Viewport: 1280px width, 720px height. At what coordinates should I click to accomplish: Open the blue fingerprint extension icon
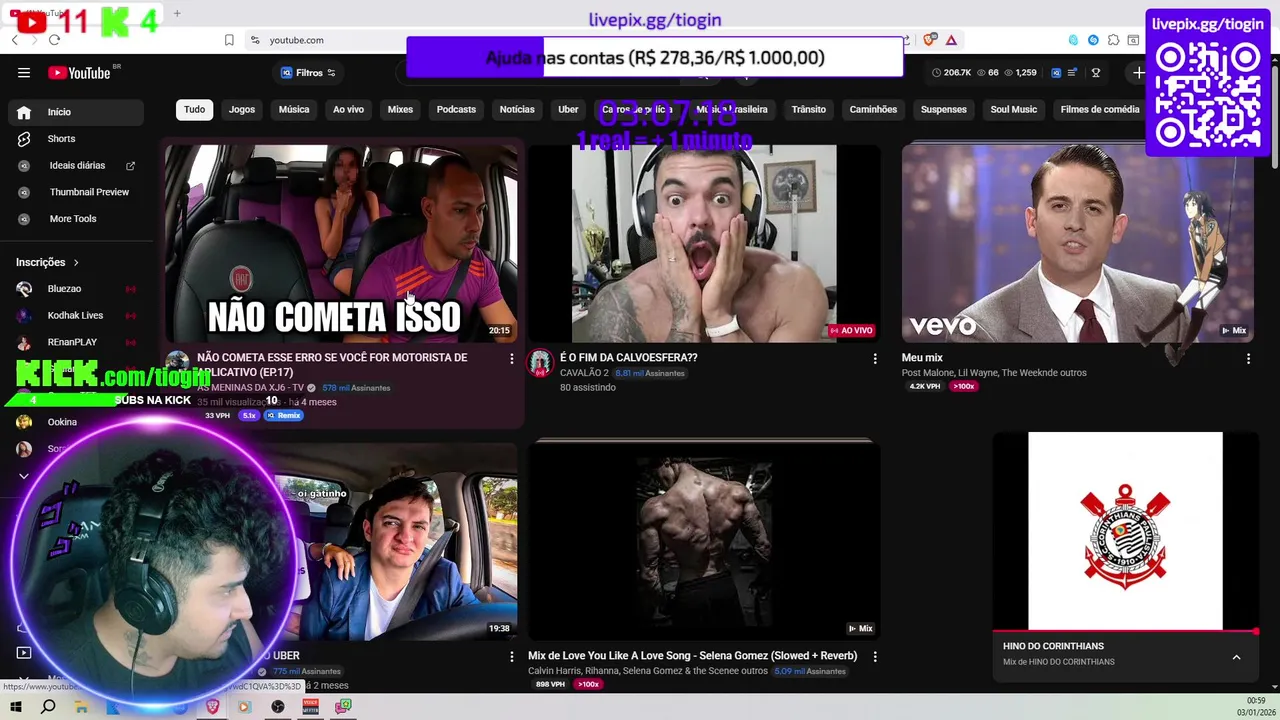click(1073, 40)
